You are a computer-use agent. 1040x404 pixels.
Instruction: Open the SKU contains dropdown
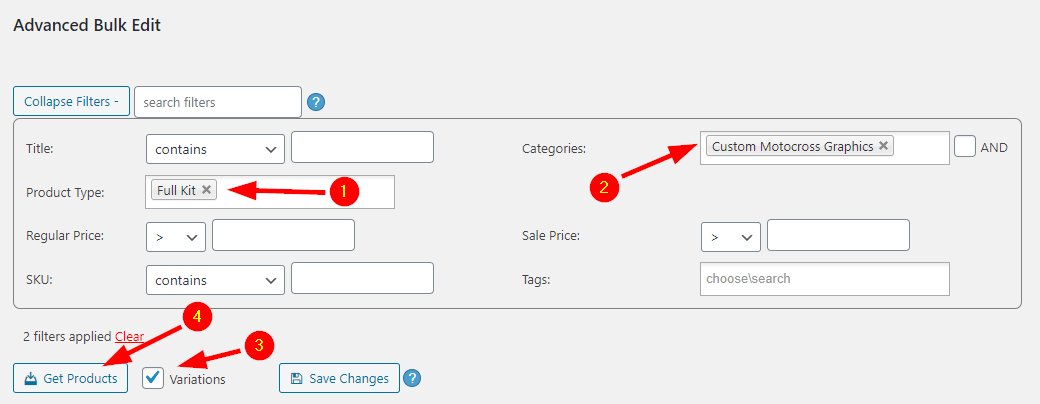(x=215, y=281)
